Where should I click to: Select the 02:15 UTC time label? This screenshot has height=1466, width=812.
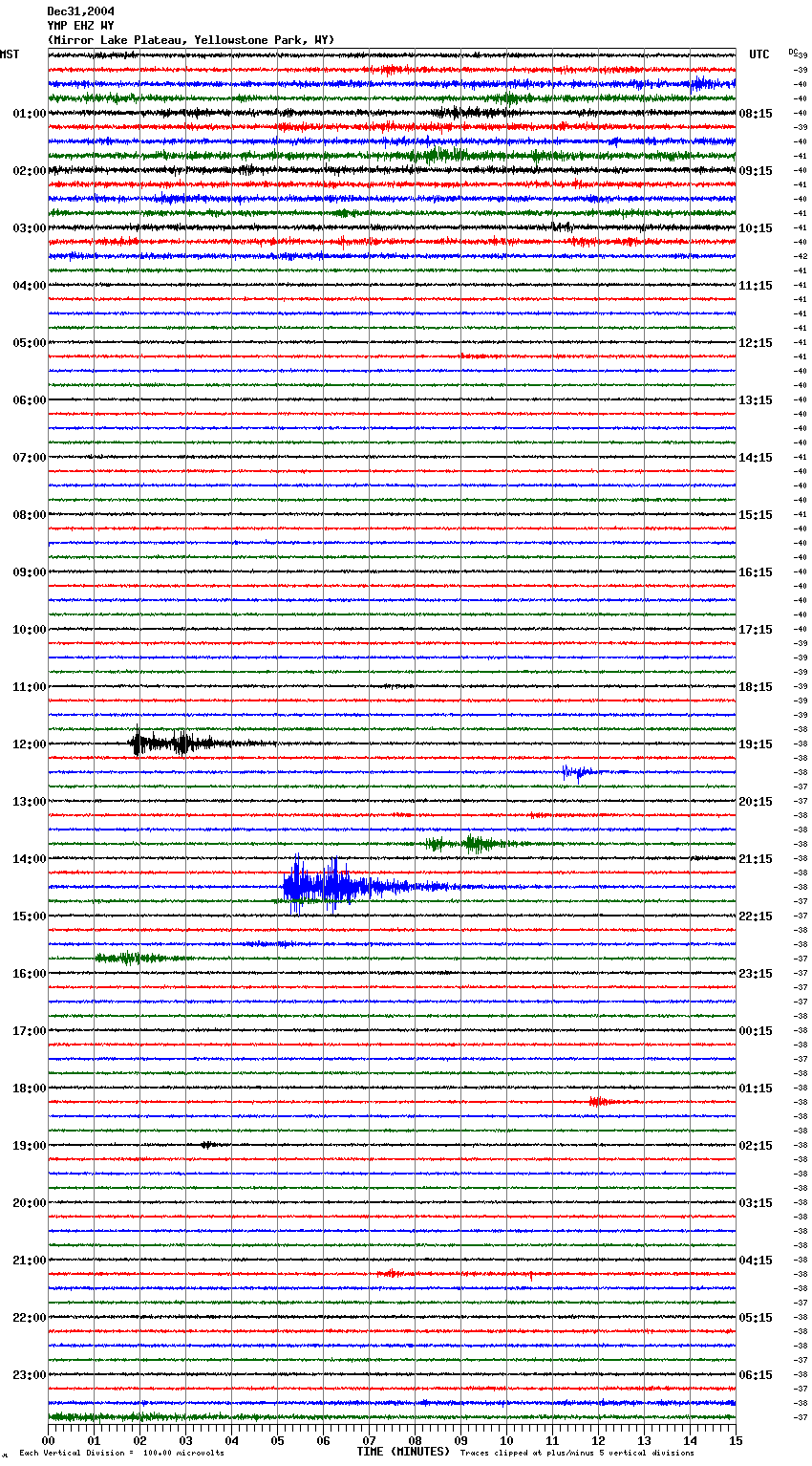[756, 1146]
